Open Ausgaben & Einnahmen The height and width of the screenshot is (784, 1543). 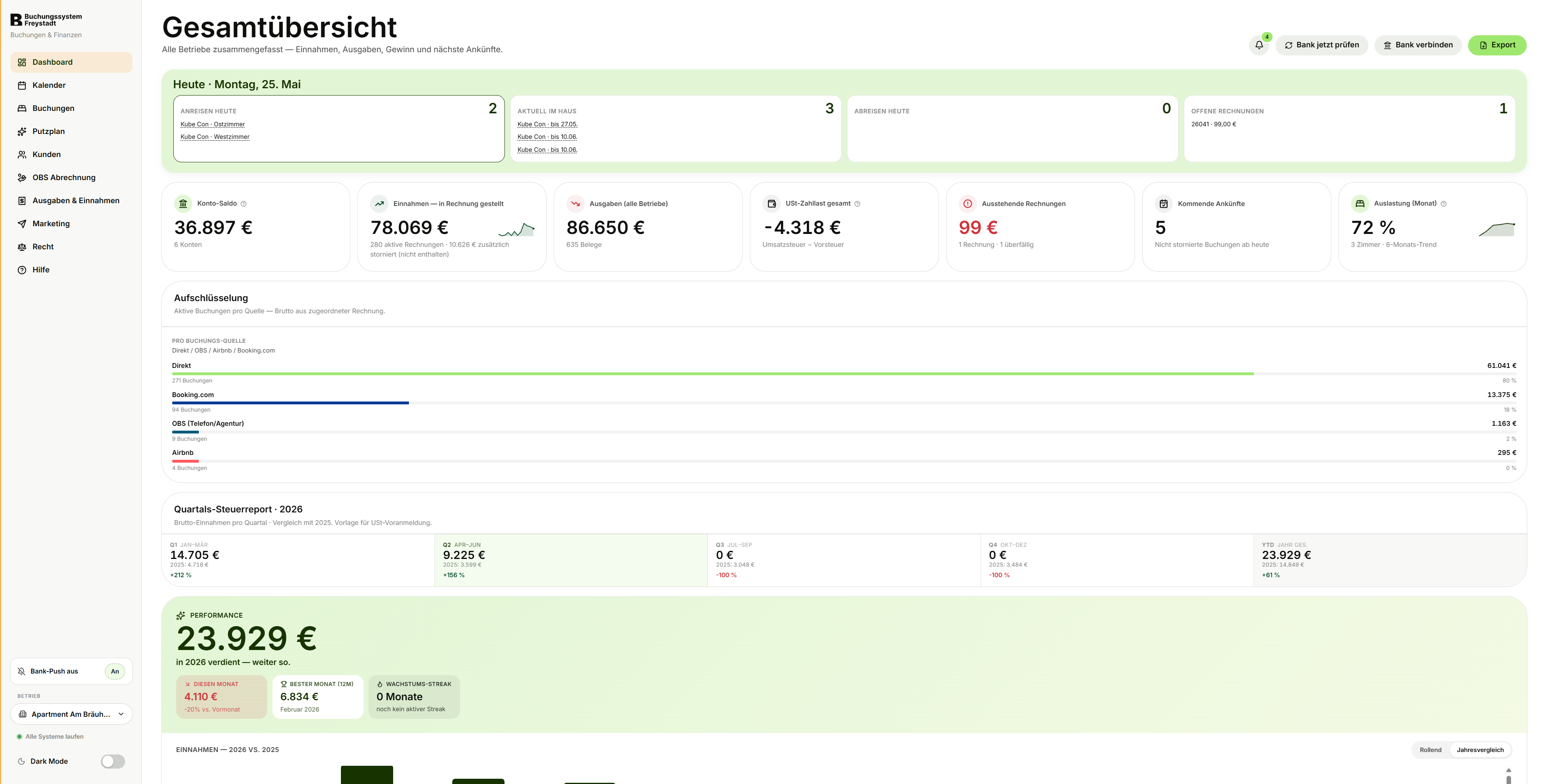point(71,201)
